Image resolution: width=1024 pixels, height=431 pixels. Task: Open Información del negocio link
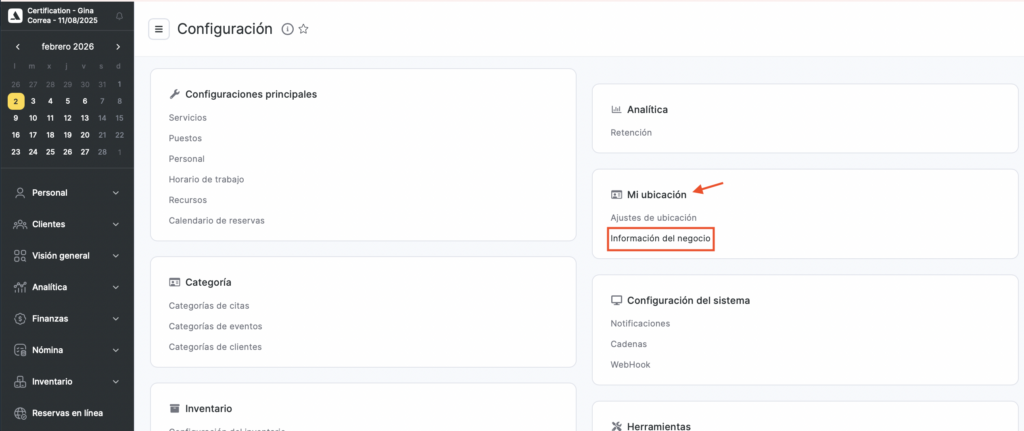660,239
